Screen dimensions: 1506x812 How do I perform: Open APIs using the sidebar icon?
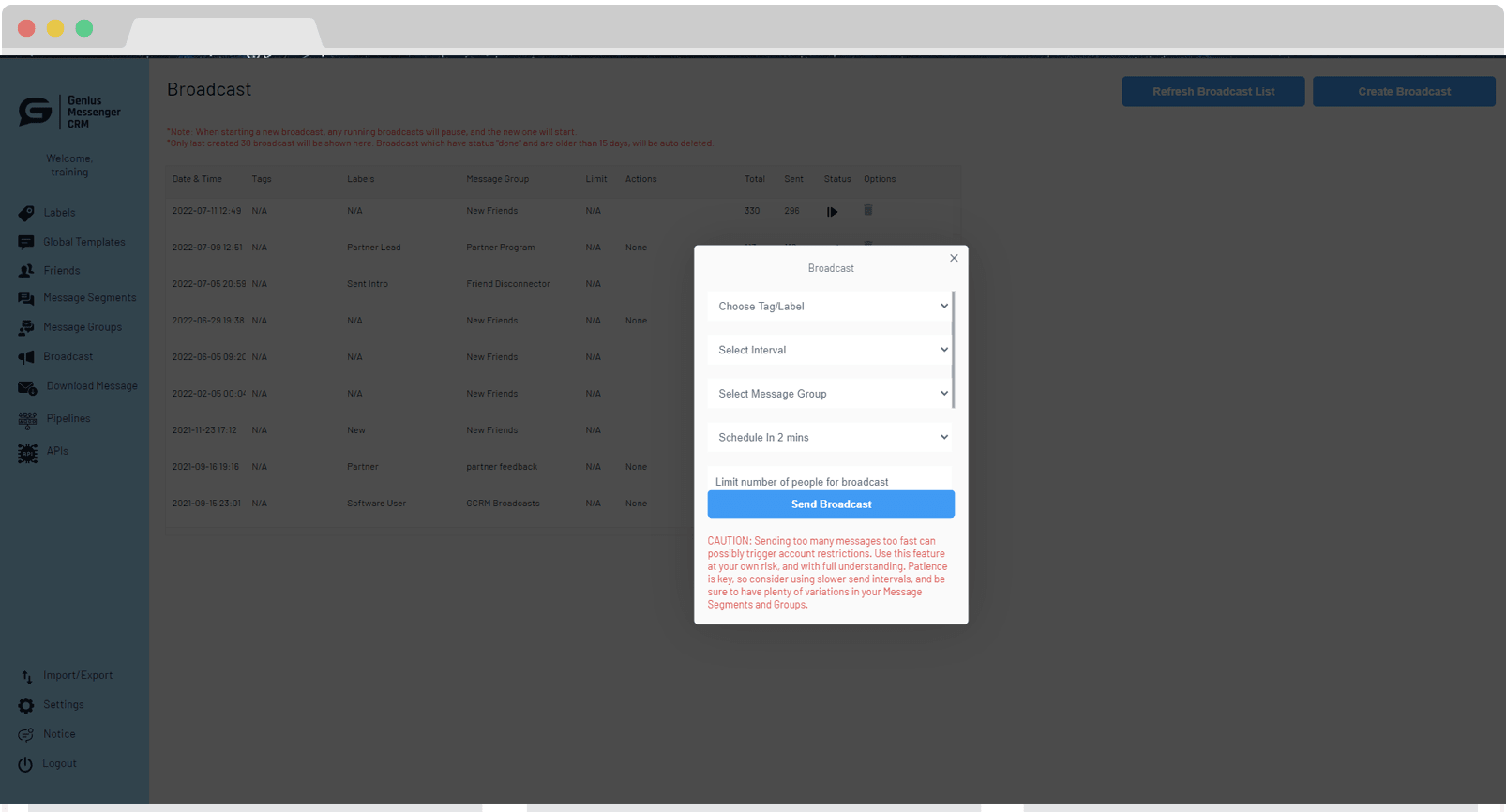(x=27, y=453)
